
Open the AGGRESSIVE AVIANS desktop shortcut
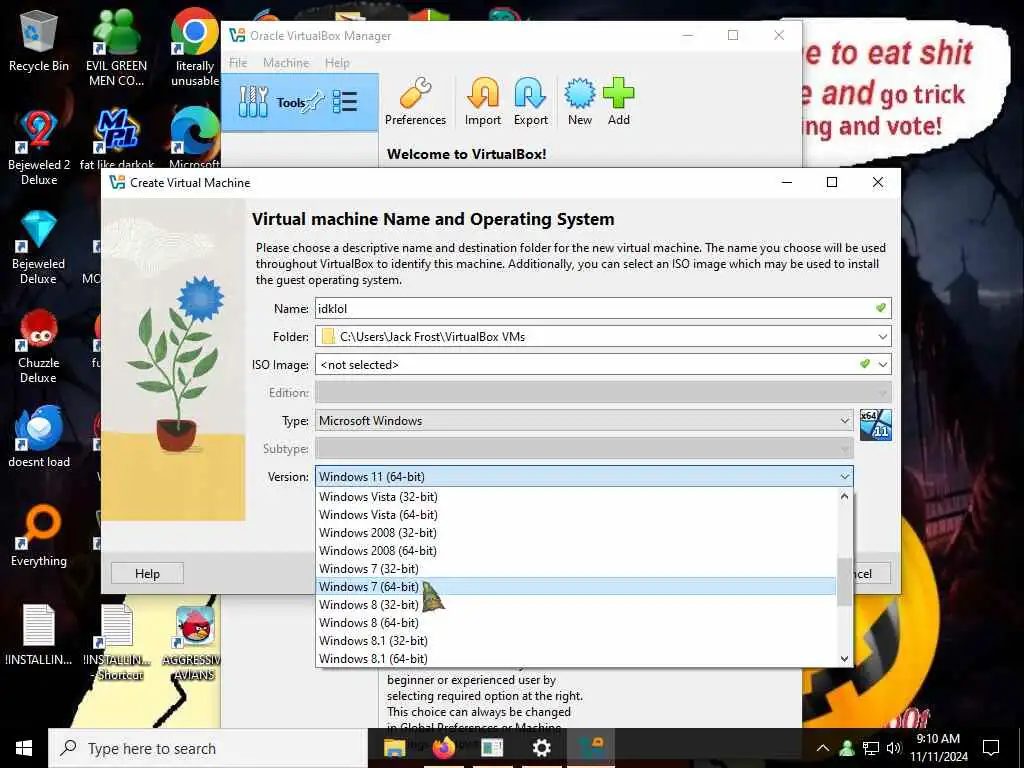(194, 643)
